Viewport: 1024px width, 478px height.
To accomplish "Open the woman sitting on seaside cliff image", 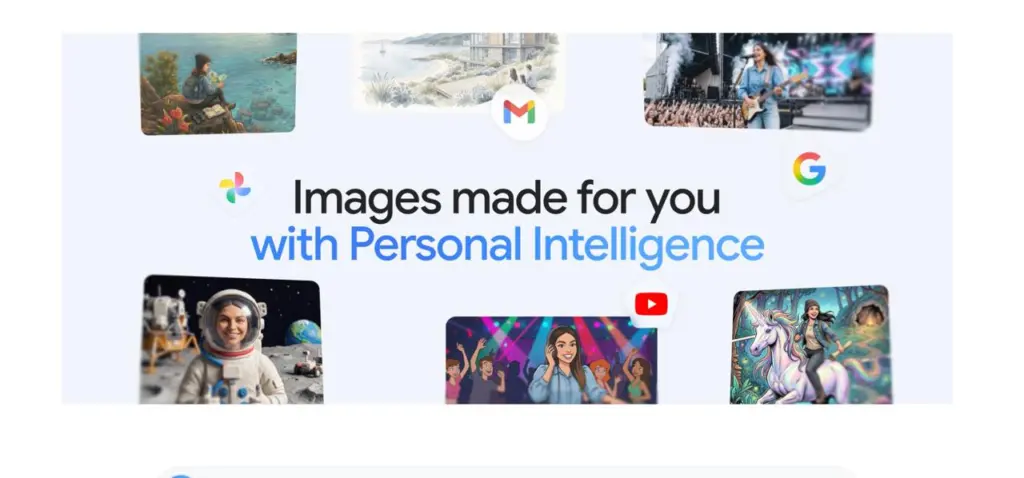I will (218, 84).
